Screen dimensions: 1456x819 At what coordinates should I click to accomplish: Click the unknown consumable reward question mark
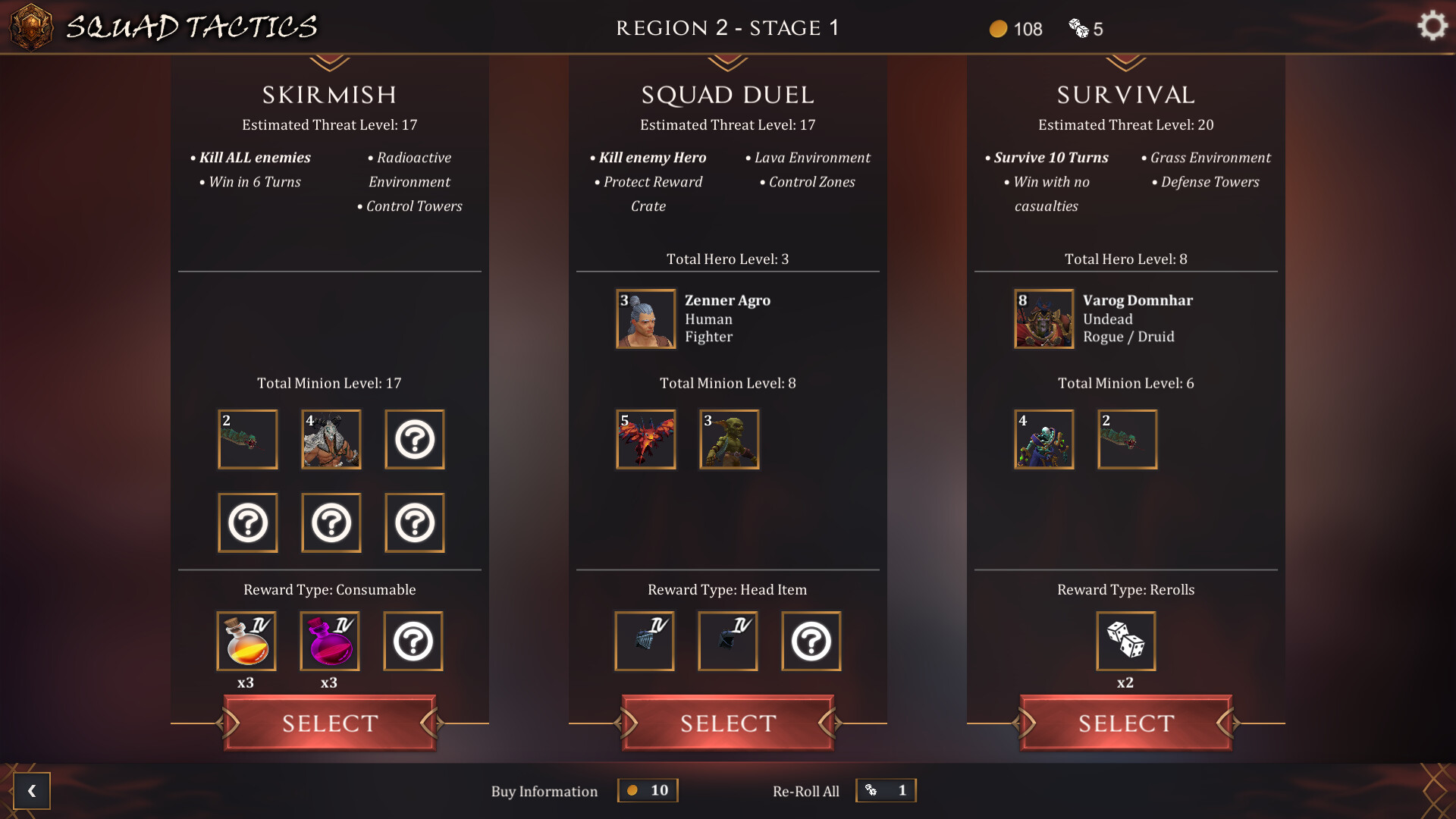coord(413,642)
